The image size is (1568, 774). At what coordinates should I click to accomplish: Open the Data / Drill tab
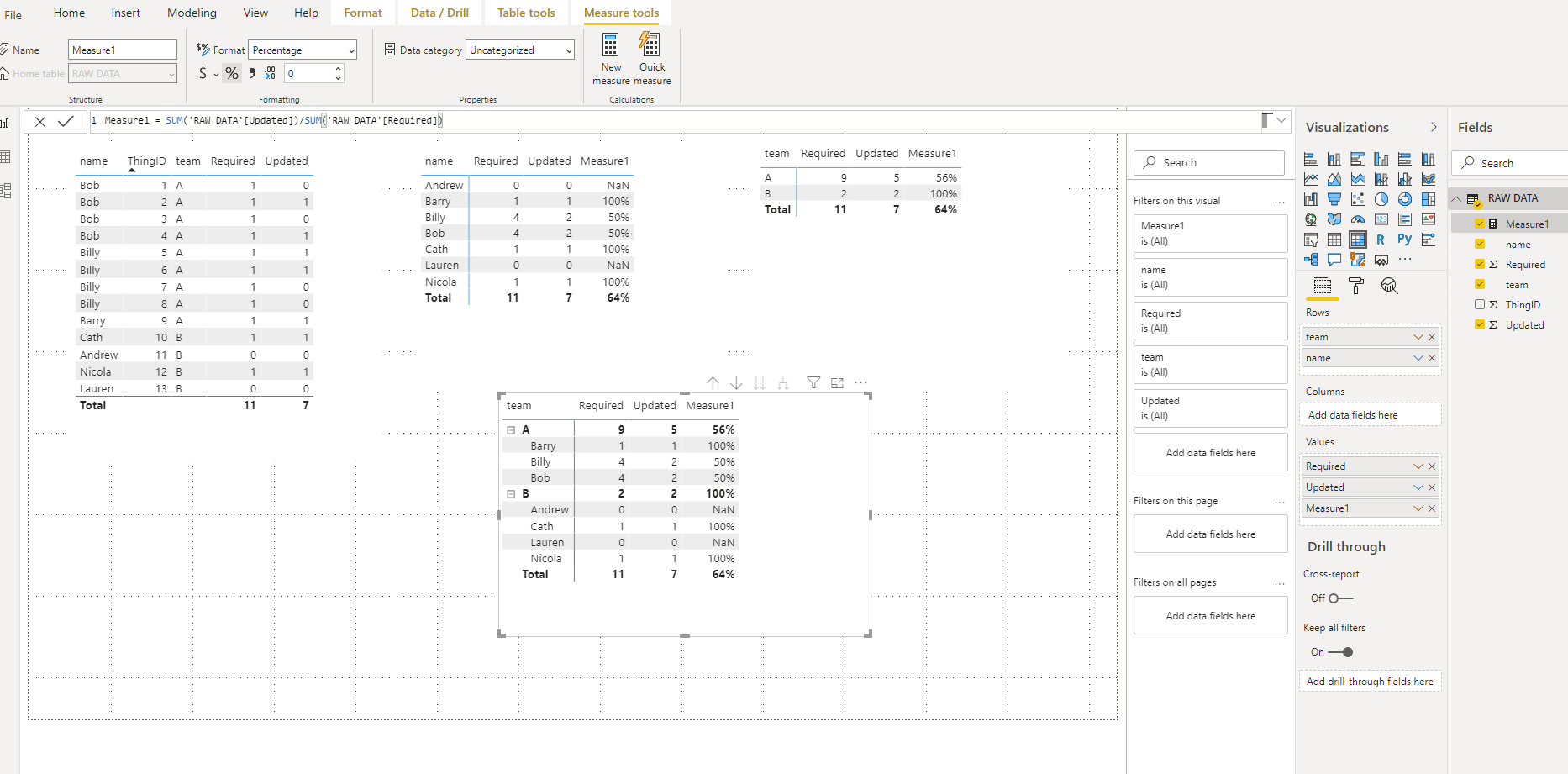[x=439, y=13]
